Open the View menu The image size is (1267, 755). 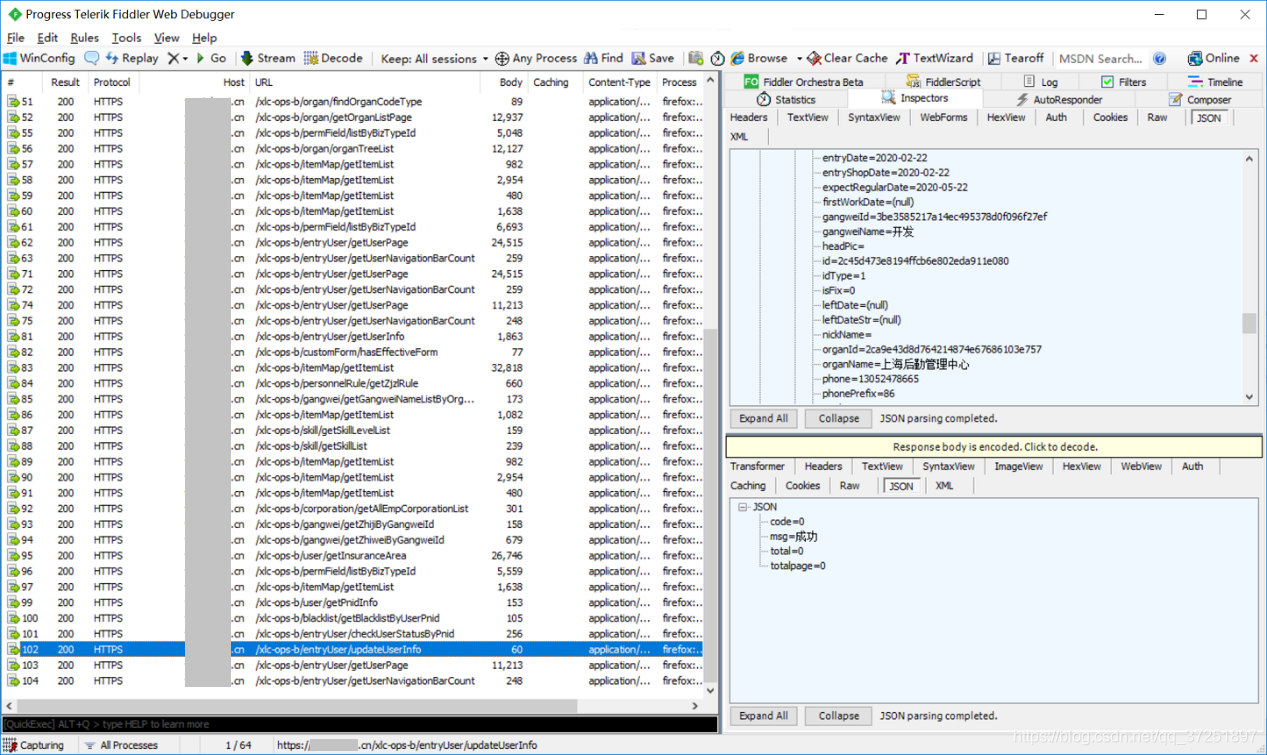[x=167, y=38]
